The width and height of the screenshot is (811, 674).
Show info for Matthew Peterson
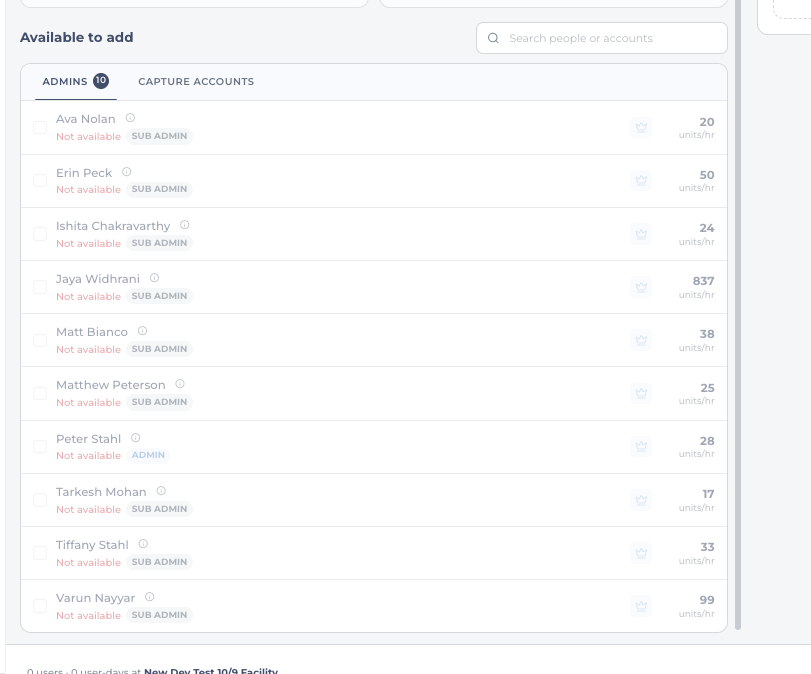coord(180,384)
